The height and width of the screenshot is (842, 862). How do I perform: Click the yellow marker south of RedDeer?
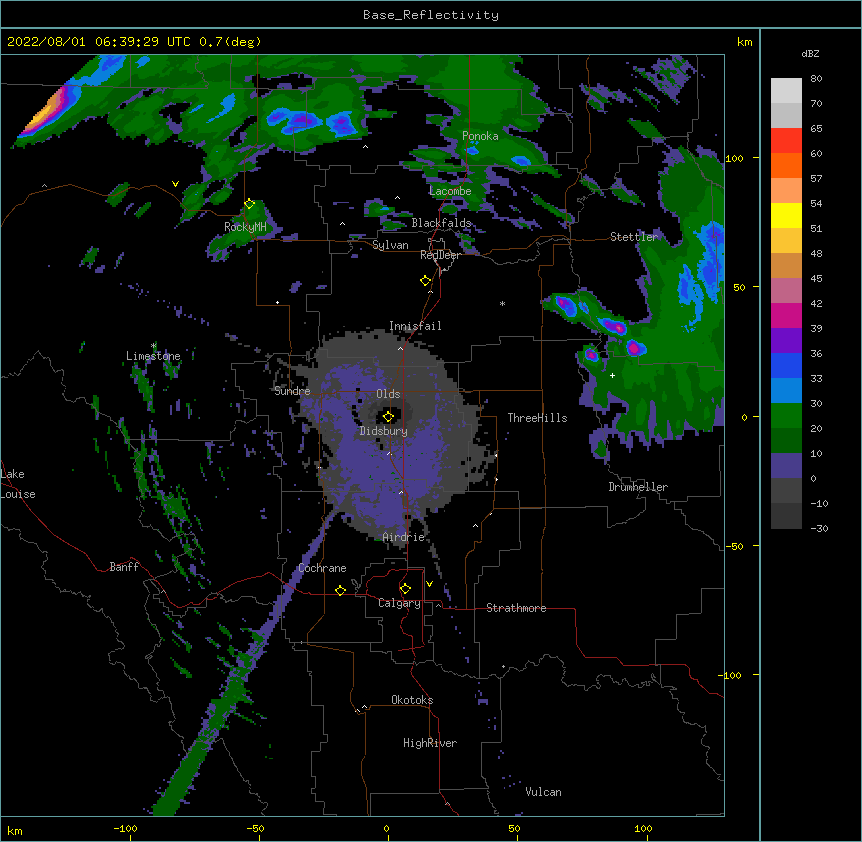[426, 280]
